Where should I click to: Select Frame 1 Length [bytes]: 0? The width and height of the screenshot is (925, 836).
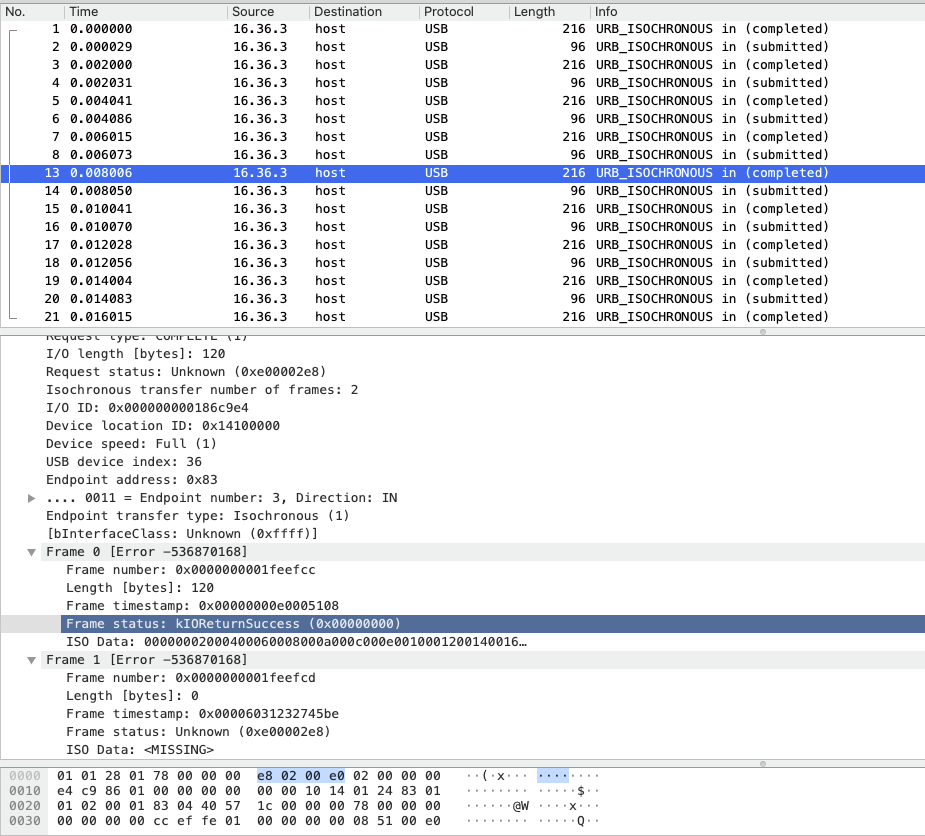pos(132,696)
